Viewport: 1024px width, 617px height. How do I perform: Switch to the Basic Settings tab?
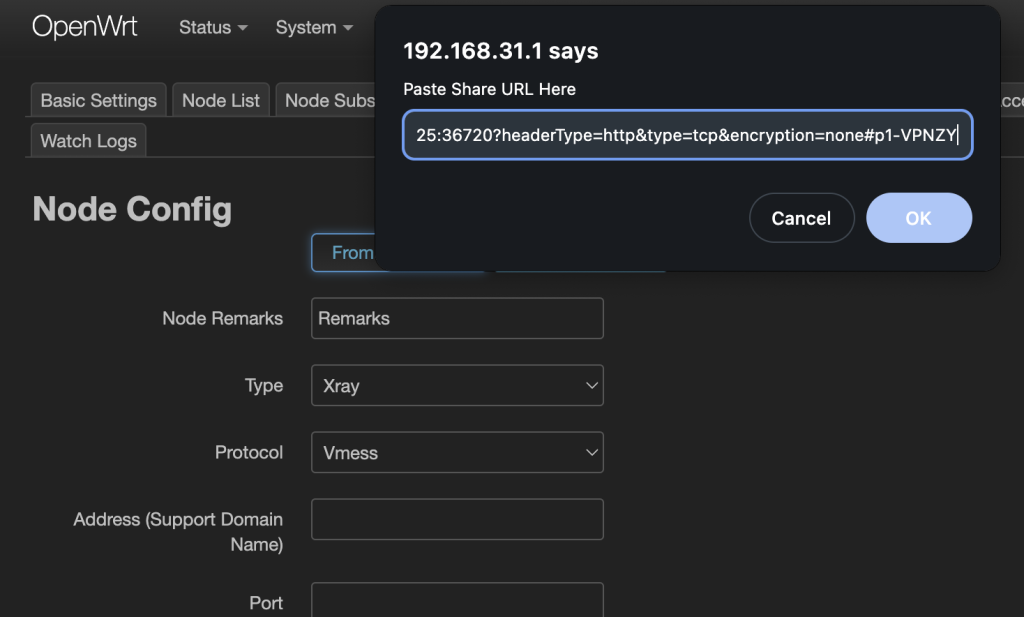(x=98, y=100)
